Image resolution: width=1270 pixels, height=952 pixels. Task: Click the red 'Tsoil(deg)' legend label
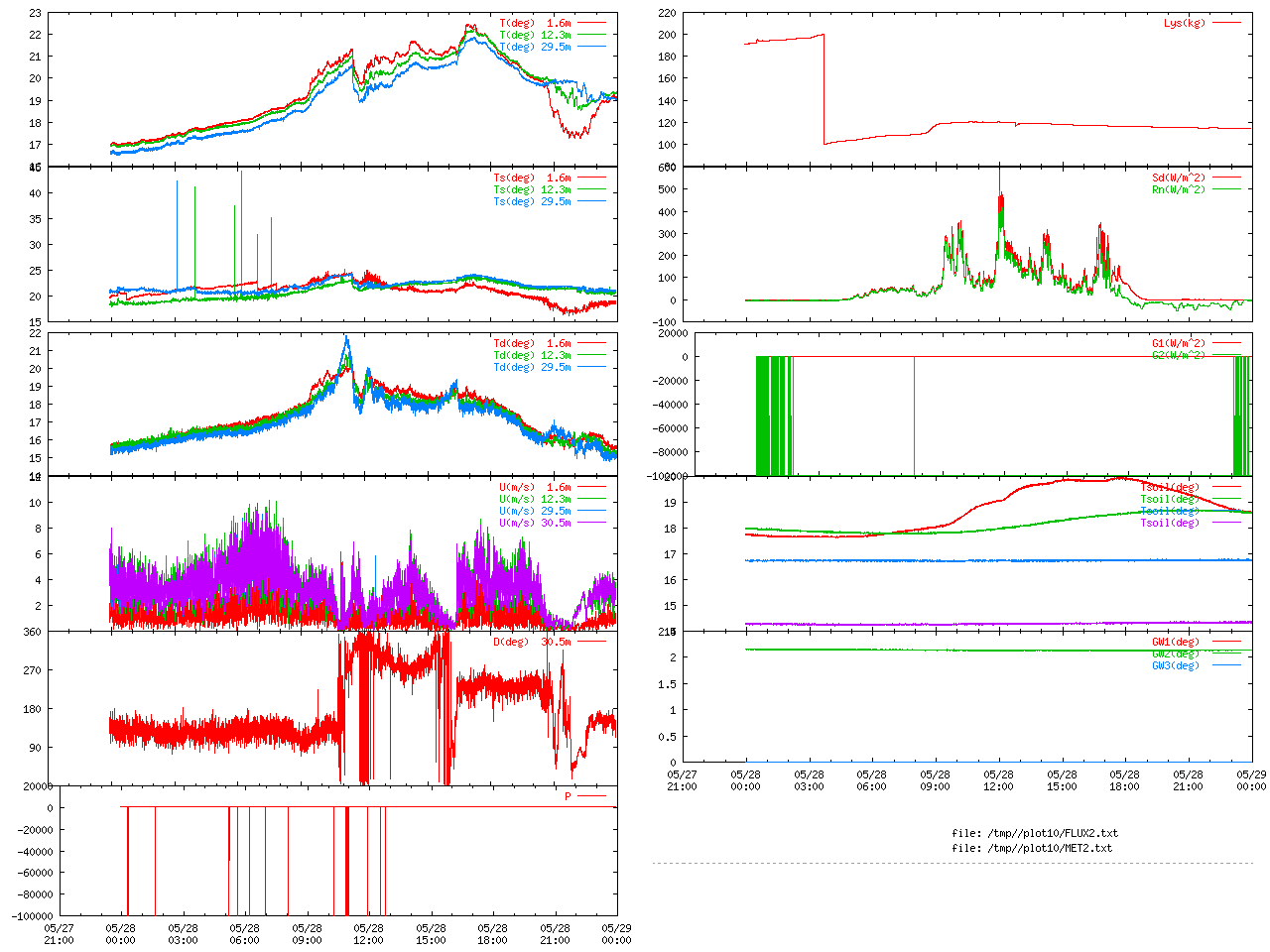[x=1170, y=487]
